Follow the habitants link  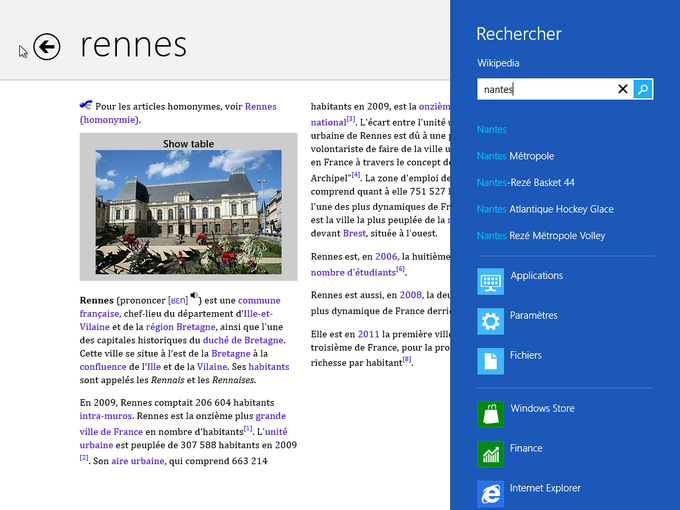click(268, 367)
